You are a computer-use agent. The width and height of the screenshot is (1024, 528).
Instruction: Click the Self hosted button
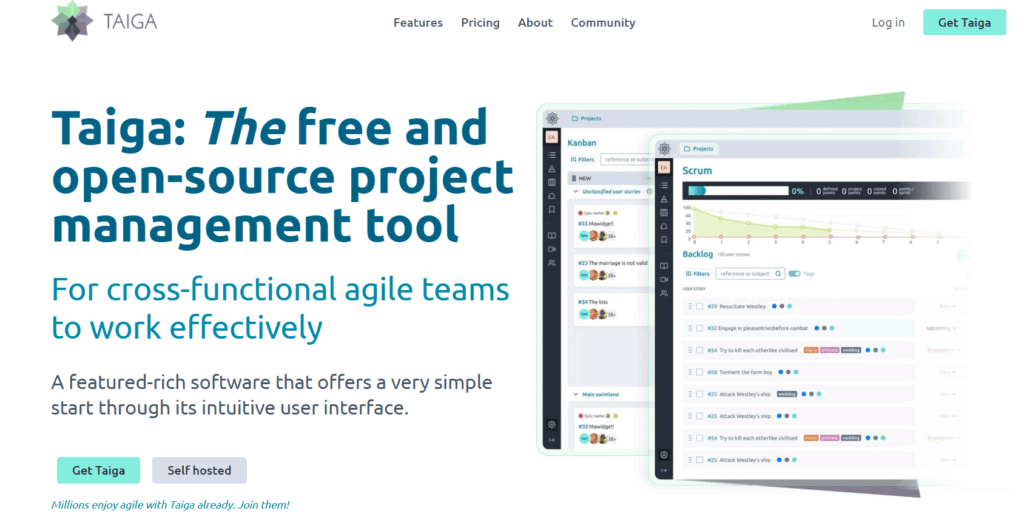(199, 470)
